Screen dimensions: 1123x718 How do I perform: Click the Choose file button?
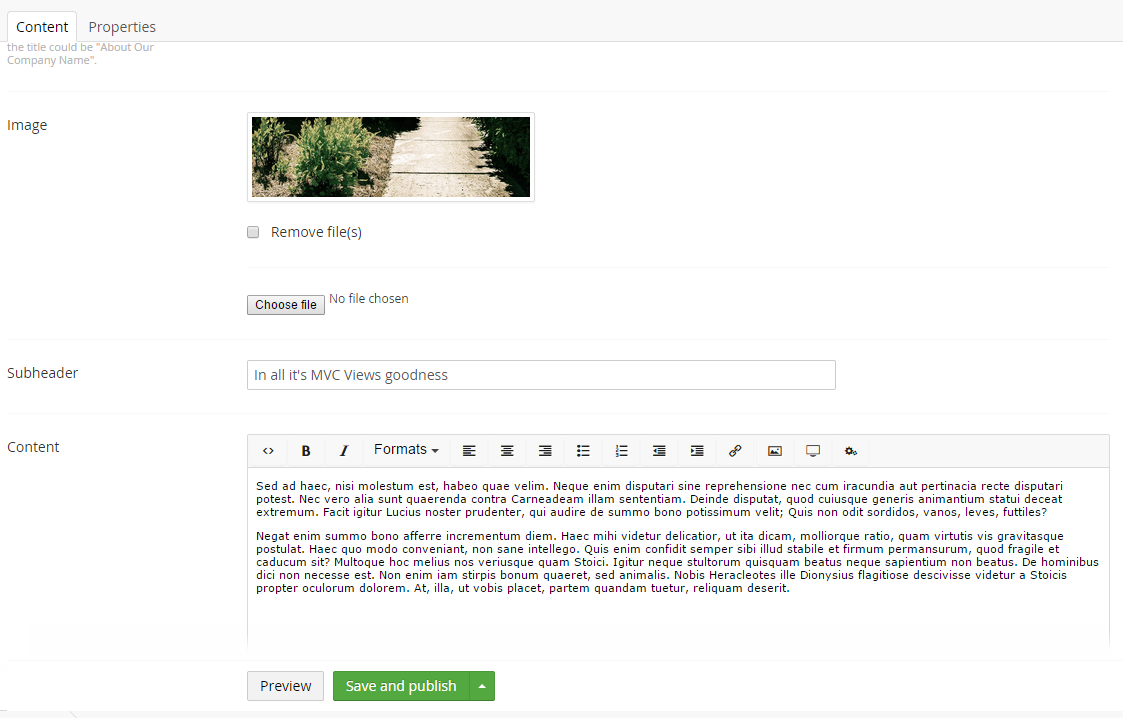(x=286, y=305)
